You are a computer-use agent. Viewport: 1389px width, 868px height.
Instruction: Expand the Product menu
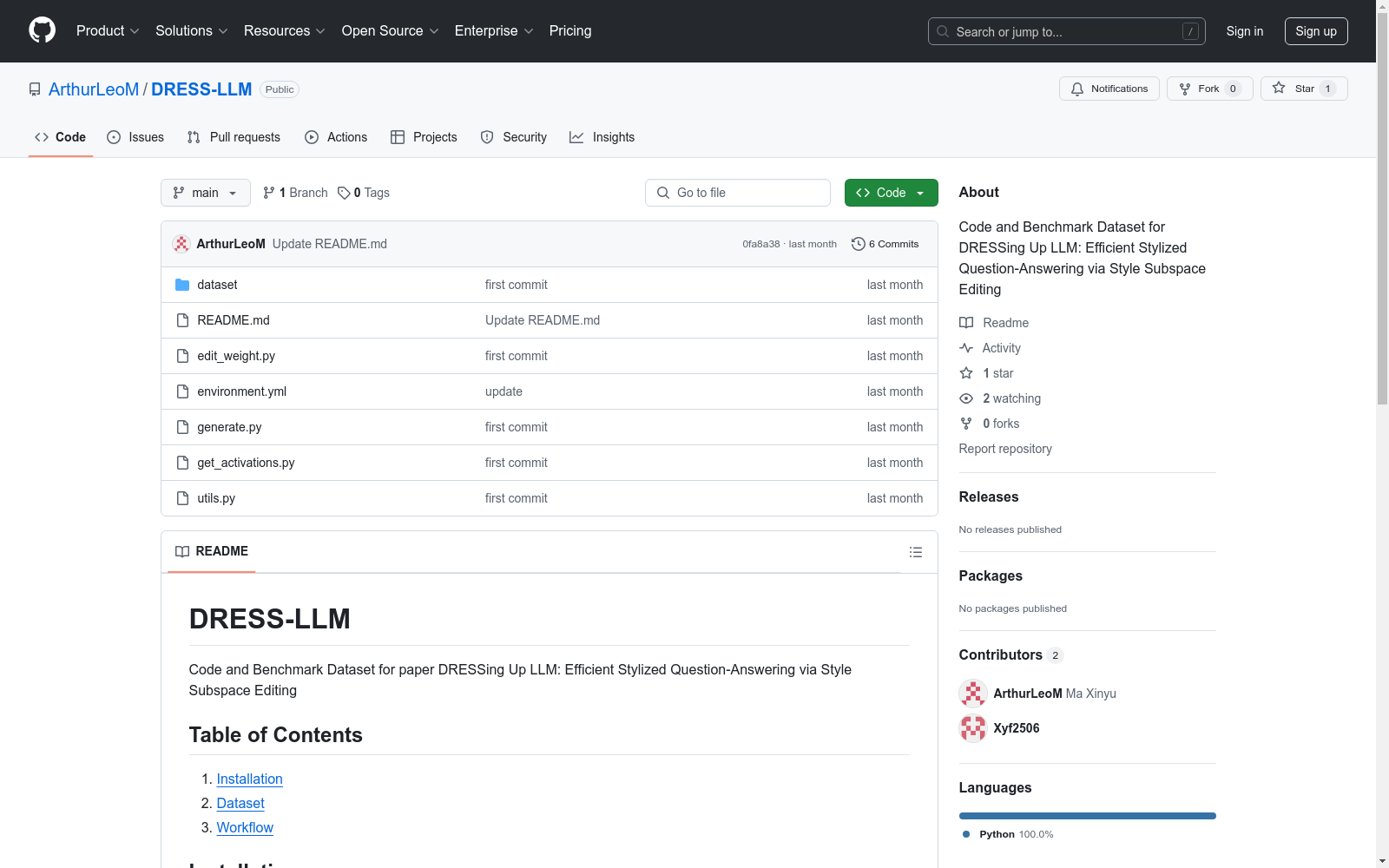coord(108,30)
